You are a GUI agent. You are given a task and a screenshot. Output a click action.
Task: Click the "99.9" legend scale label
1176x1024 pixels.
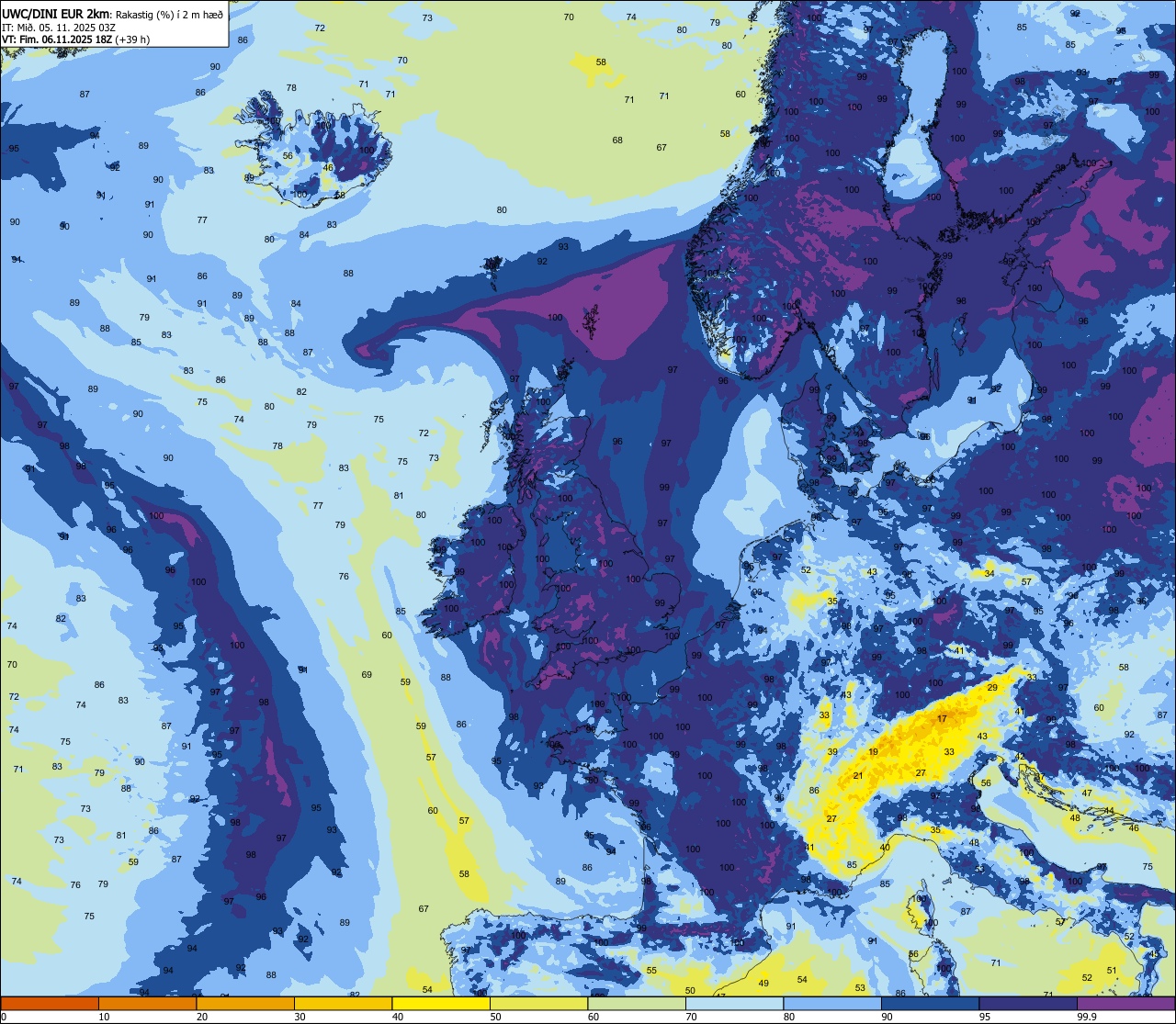(1088, 1017)
